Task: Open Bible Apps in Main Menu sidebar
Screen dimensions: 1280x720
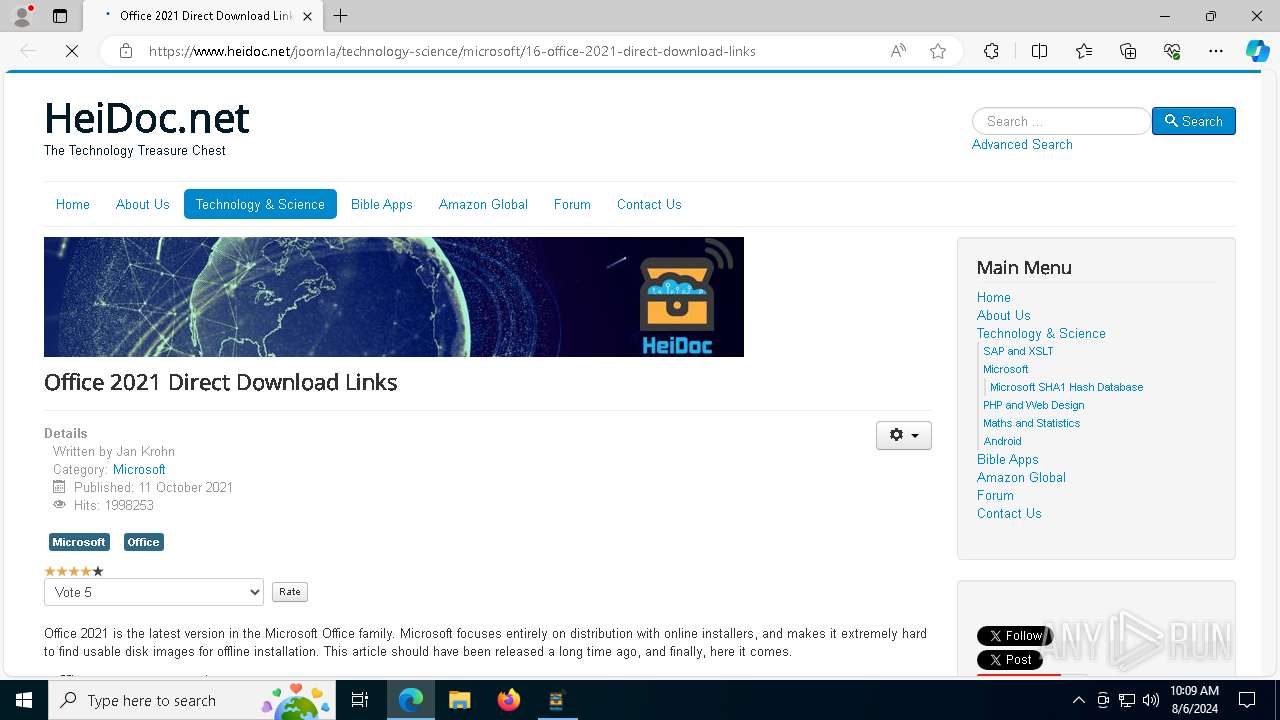Action: coord(1008,459)
